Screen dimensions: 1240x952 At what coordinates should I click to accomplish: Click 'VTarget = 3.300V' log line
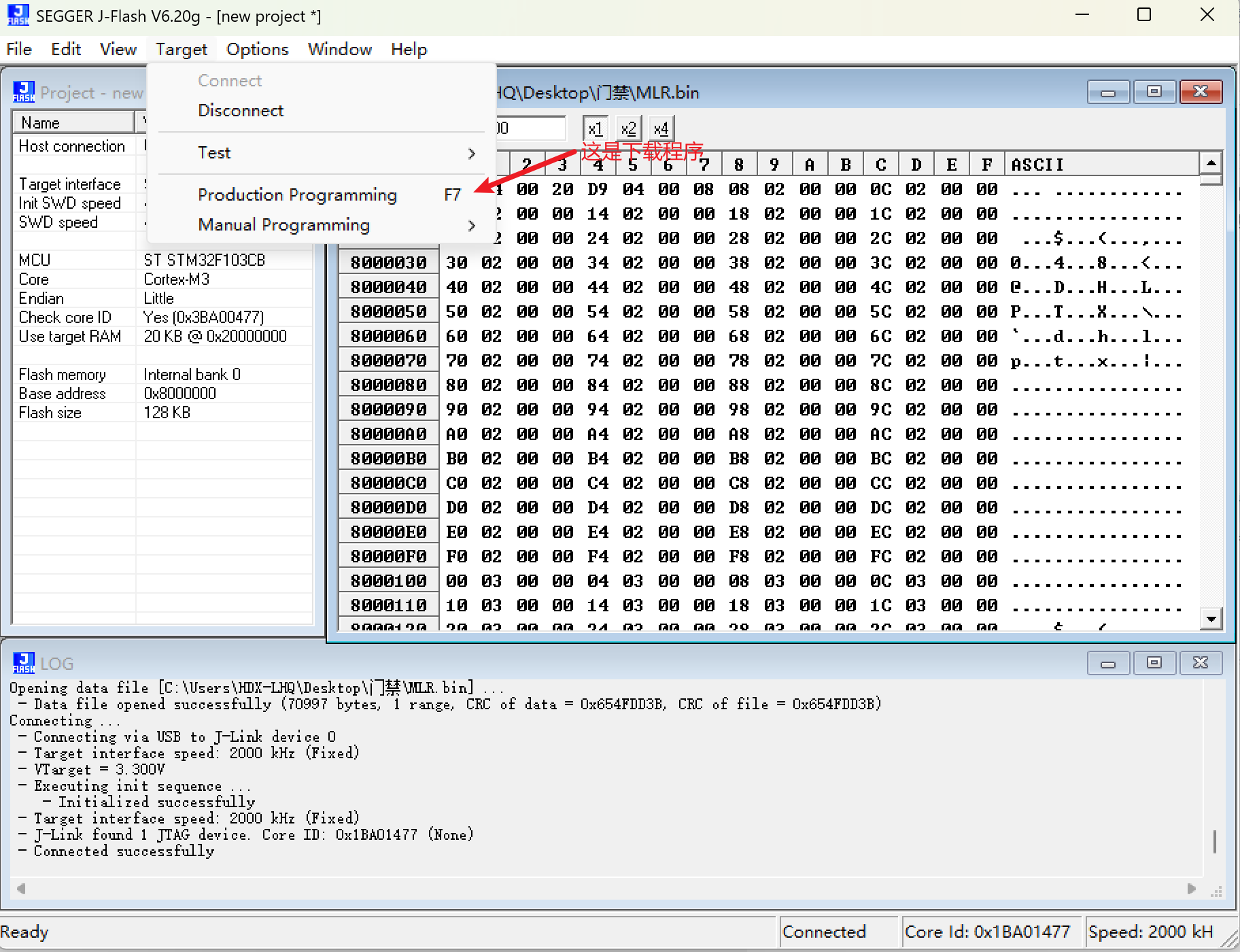coord(99,770)
